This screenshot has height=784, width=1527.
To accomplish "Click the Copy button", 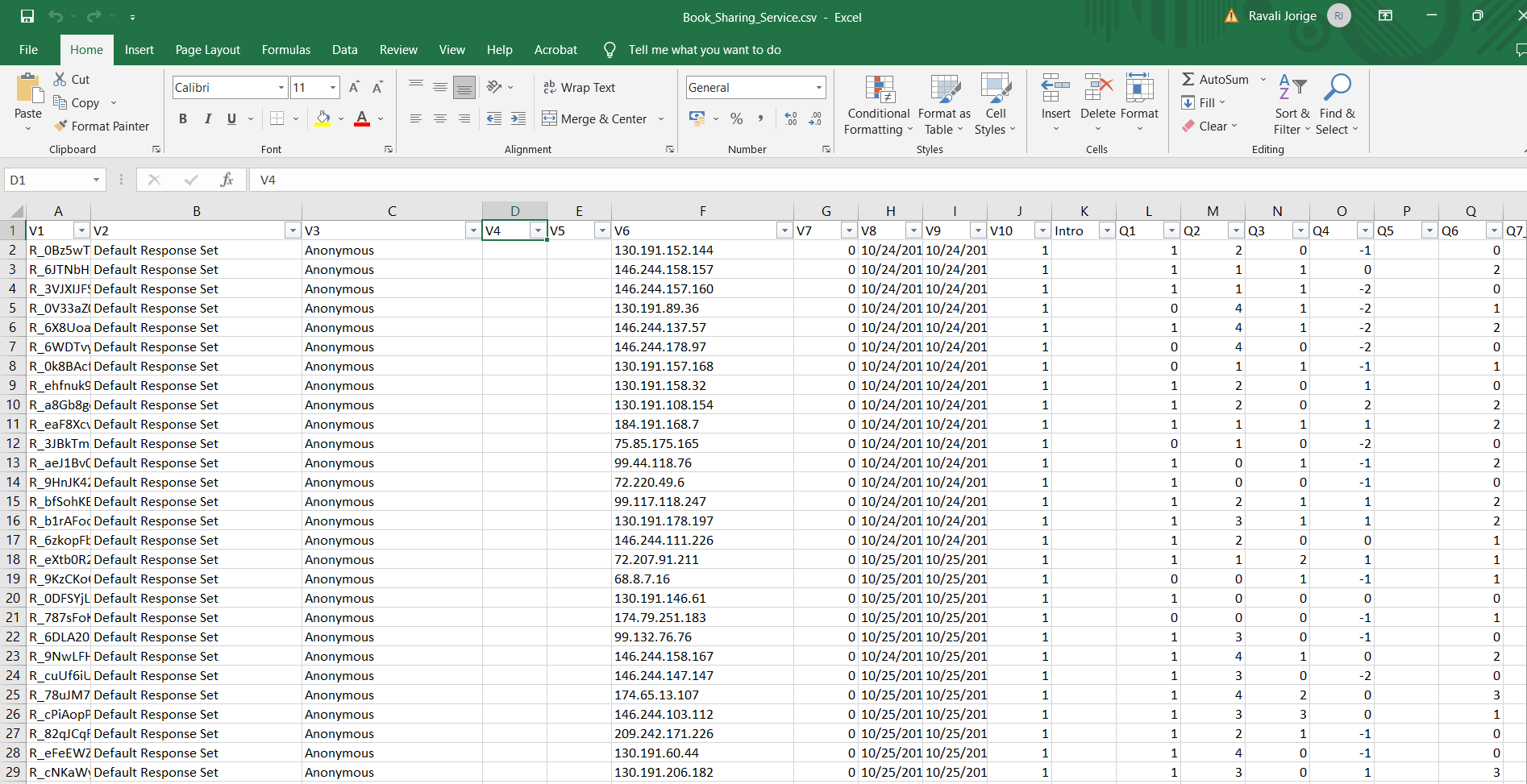I will (77, 102).
